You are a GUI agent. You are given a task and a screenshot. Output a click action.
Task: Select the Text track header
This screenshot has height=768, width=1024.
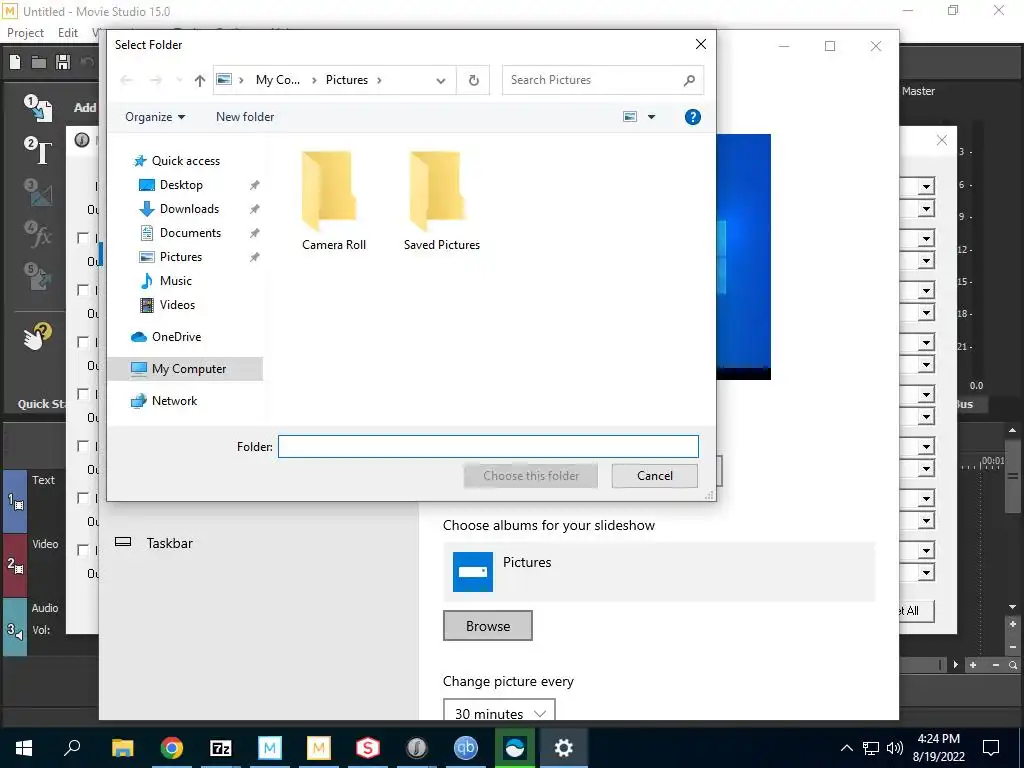[34, 502]
